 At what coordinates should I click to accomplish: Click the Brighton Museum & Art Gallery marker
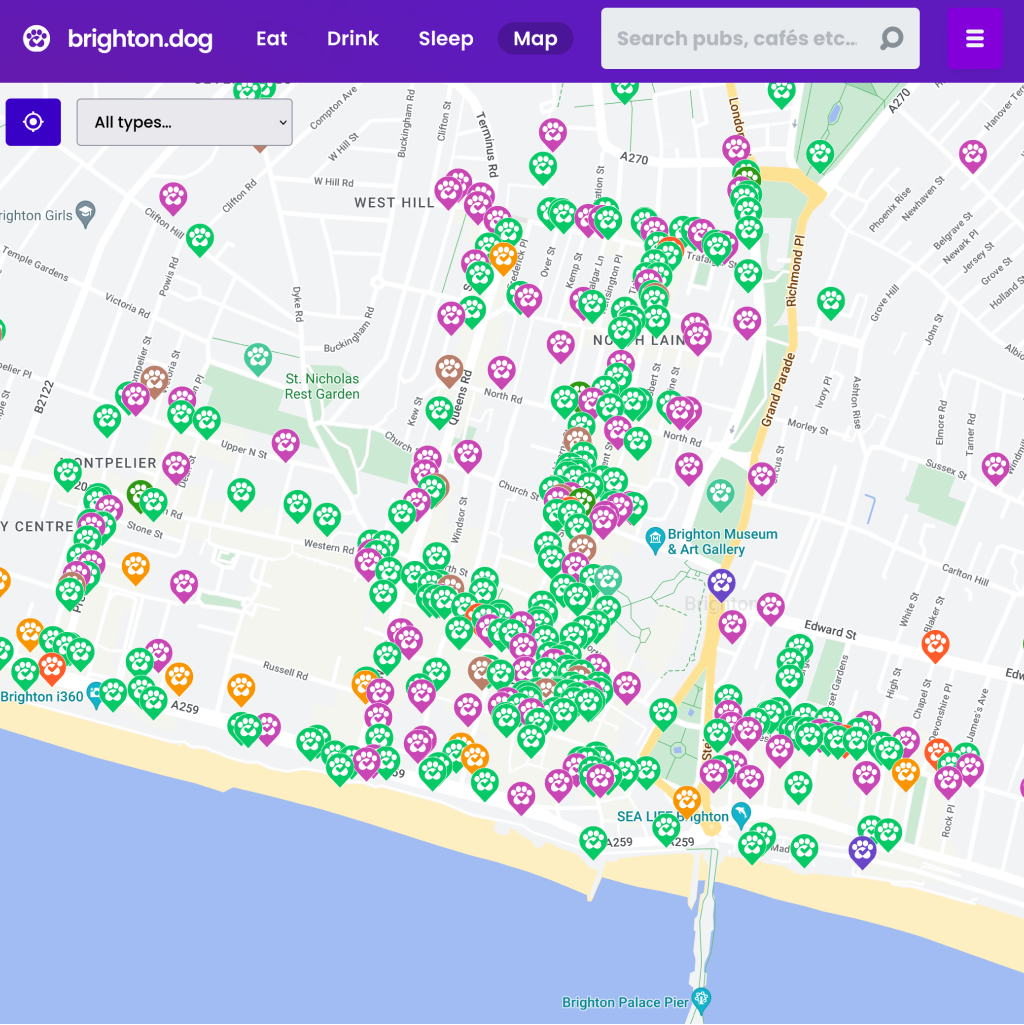point(655,541)
